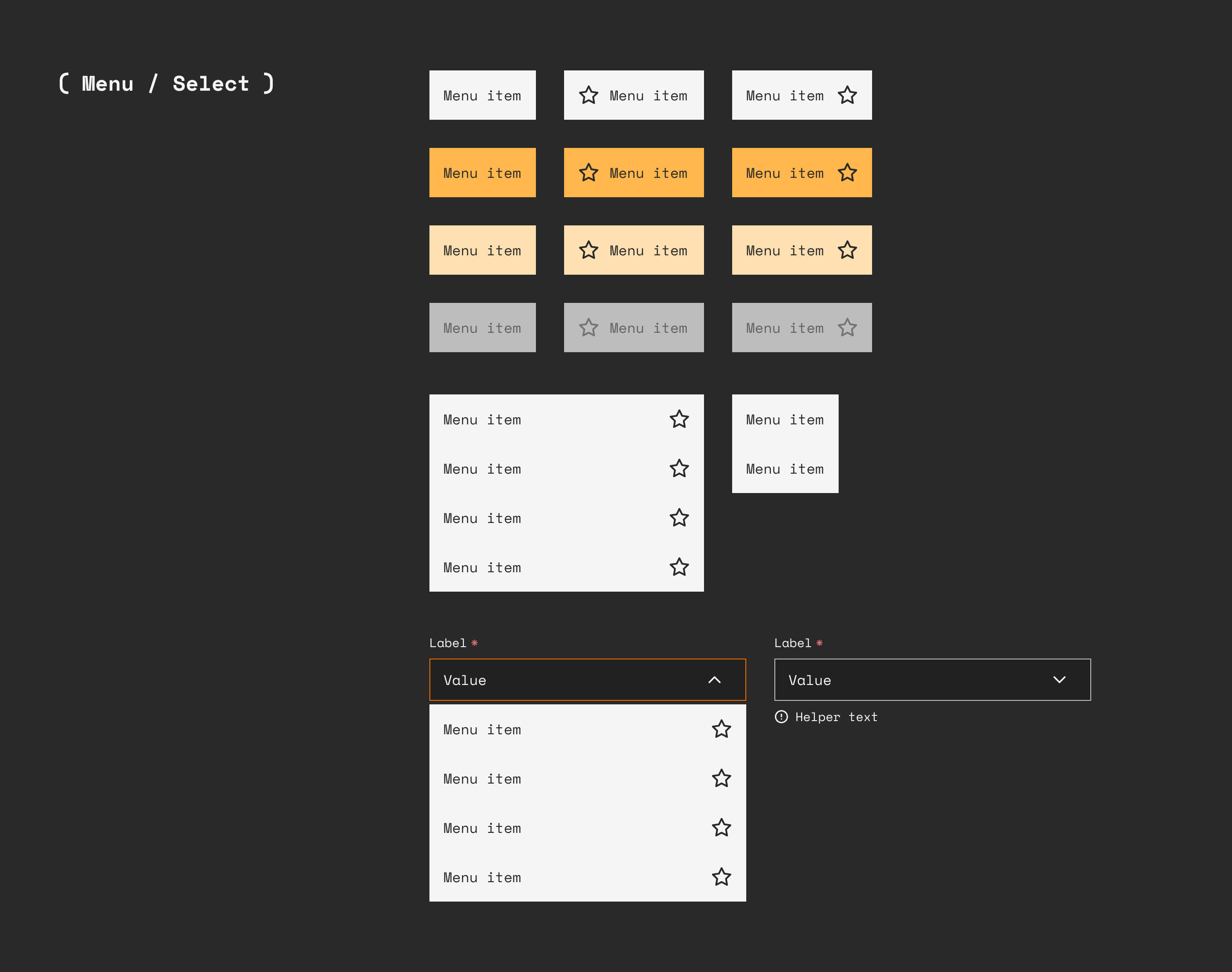This screenshot has height=972, width=1232.
Task: Click star in pale orange leading-icon menu item
Action: click(588, 250)
